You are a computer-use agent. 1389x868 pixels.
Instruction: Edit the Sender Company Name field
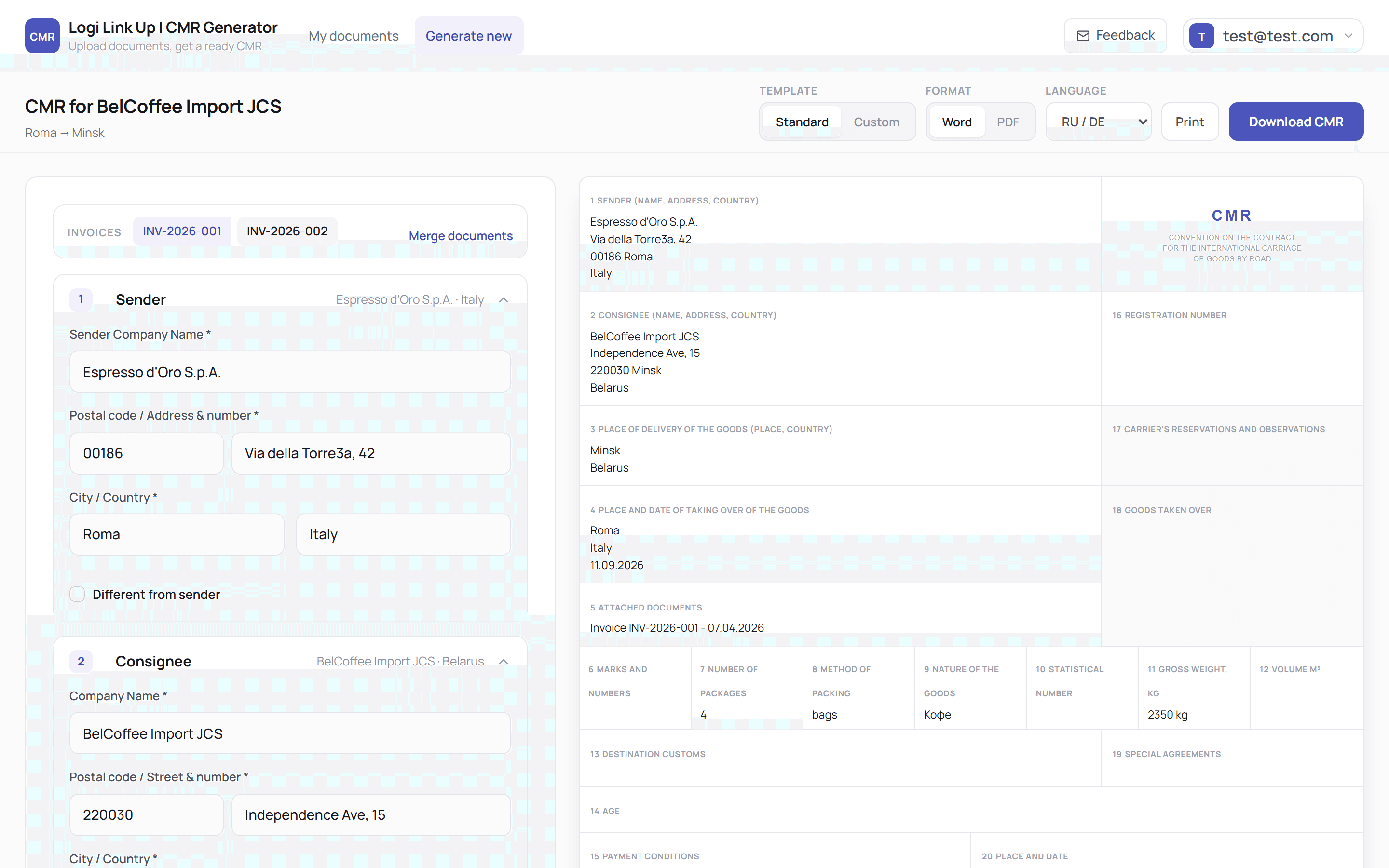pyautogui.click(x=290, y=372)
